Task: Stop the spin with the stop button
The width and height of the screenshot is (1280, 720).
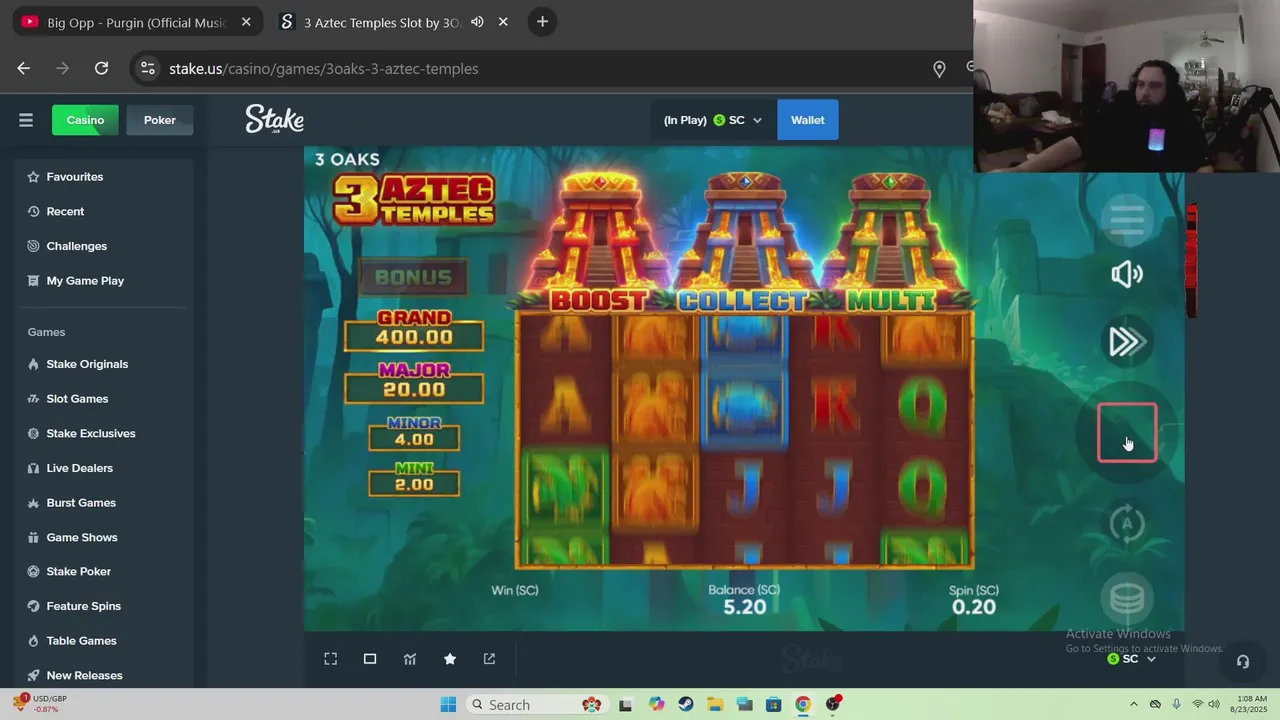Action: click(x=1127, y=433)
